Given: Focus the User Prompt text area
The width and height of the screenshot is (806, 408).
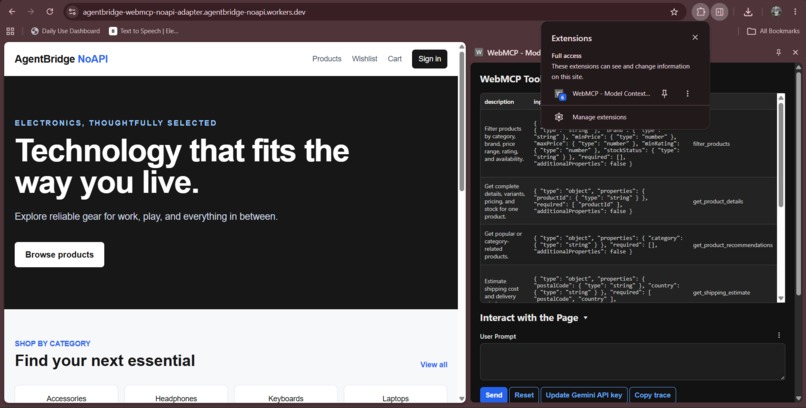Looking at the screenshot, I should [x=632, y=362].
